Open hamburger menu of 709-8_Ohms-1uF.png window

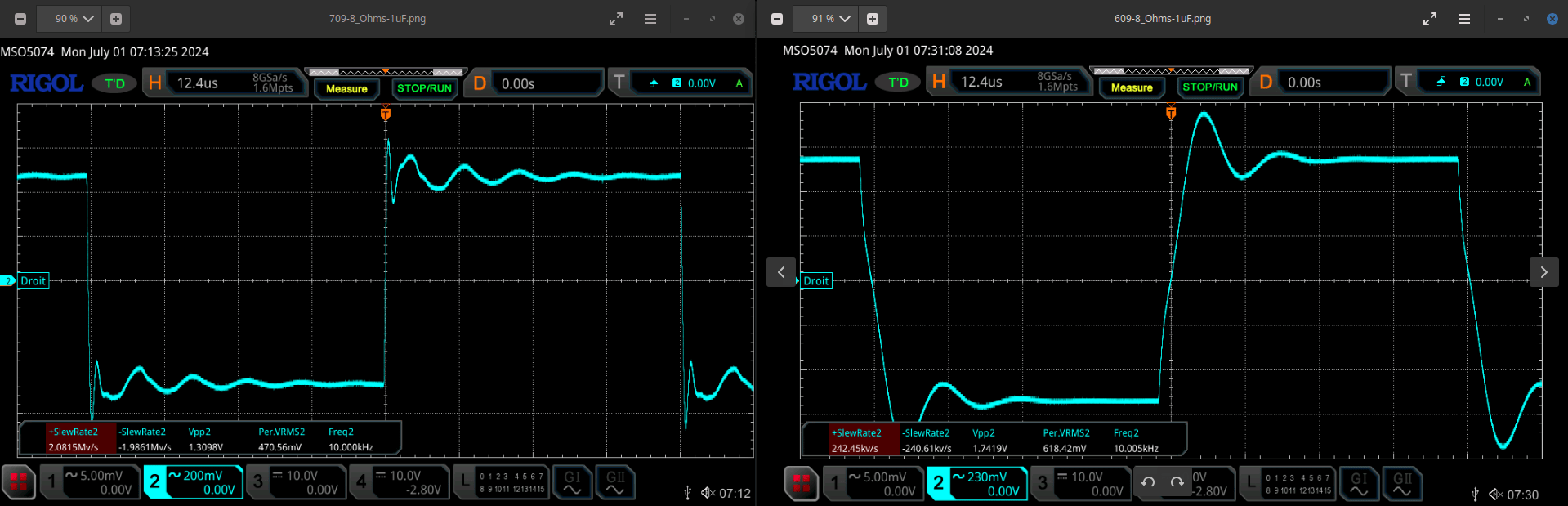click(x=650, y=19)
